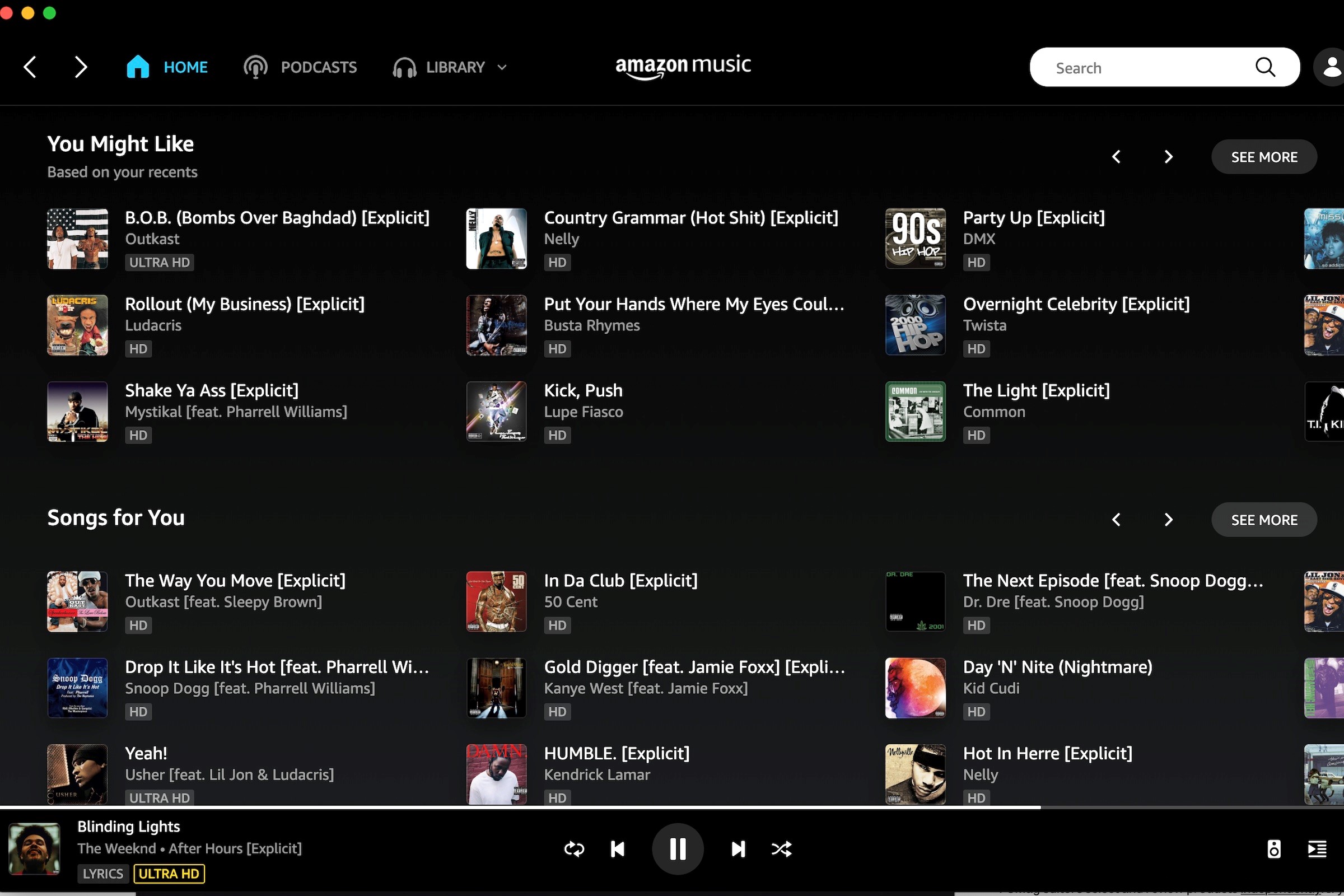Click the repeat/loop icon
Viewport: 1344px width, 896px height.
573,848
